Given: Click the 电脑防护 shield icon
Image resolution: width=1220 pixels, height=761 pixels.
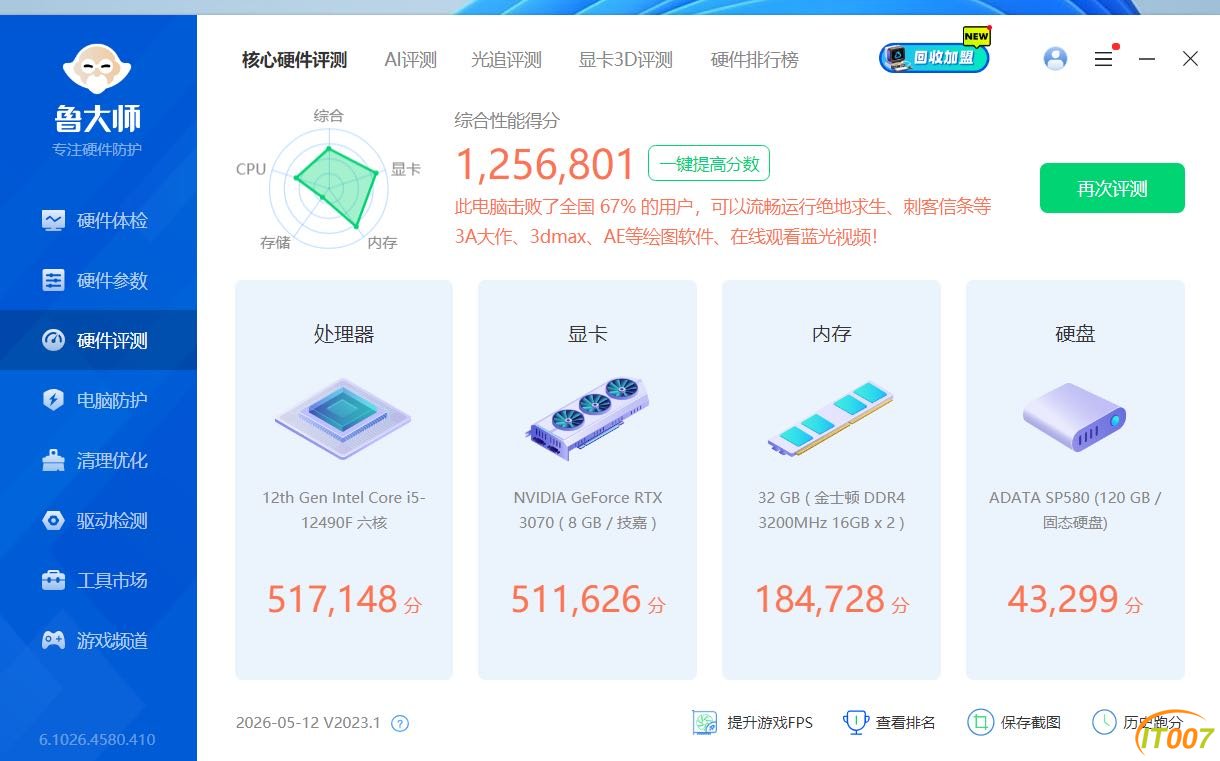Looking at the screenshot, I should pos(53,400).
